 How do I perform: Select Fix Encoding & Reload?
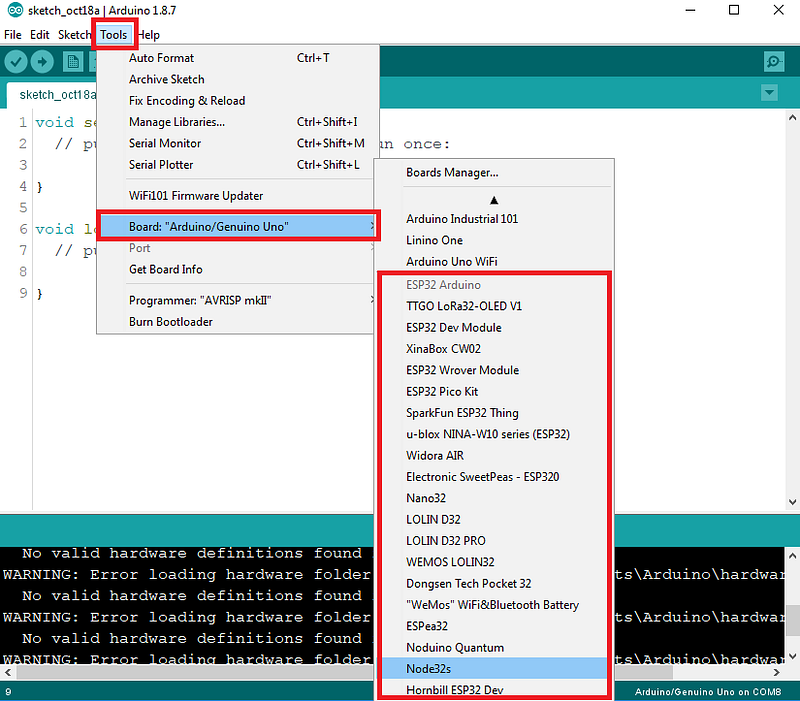coord(238,101)
